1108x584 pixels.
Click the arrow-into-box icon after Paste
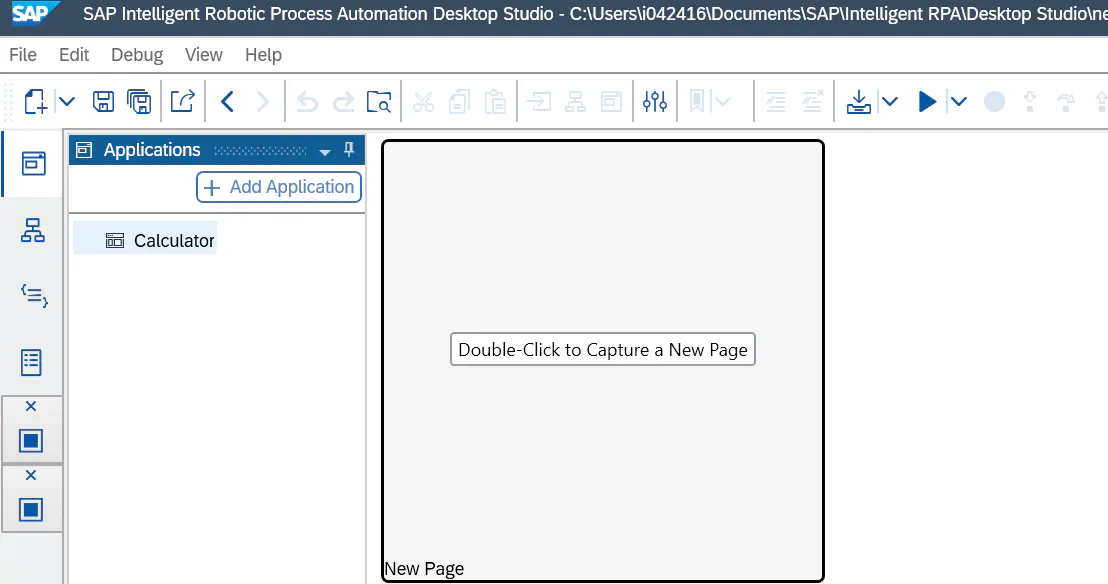539,102
